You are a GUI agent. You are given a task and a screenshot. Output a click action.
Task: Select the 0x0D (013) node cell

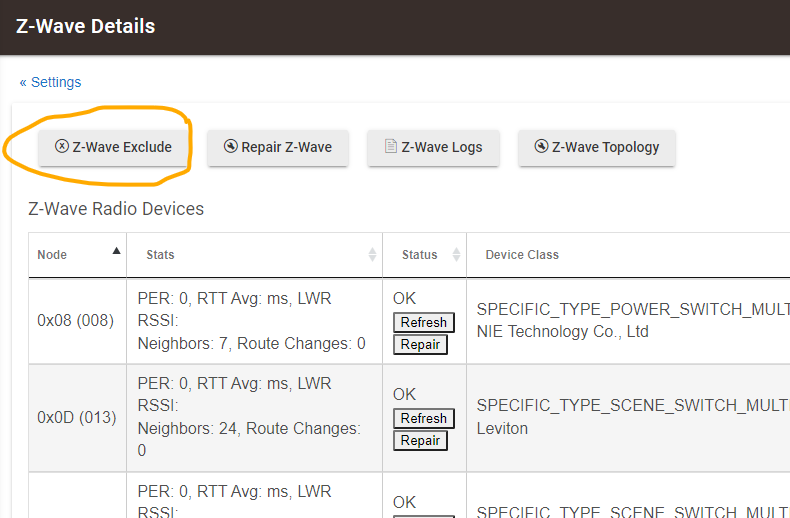click(76, 417)
